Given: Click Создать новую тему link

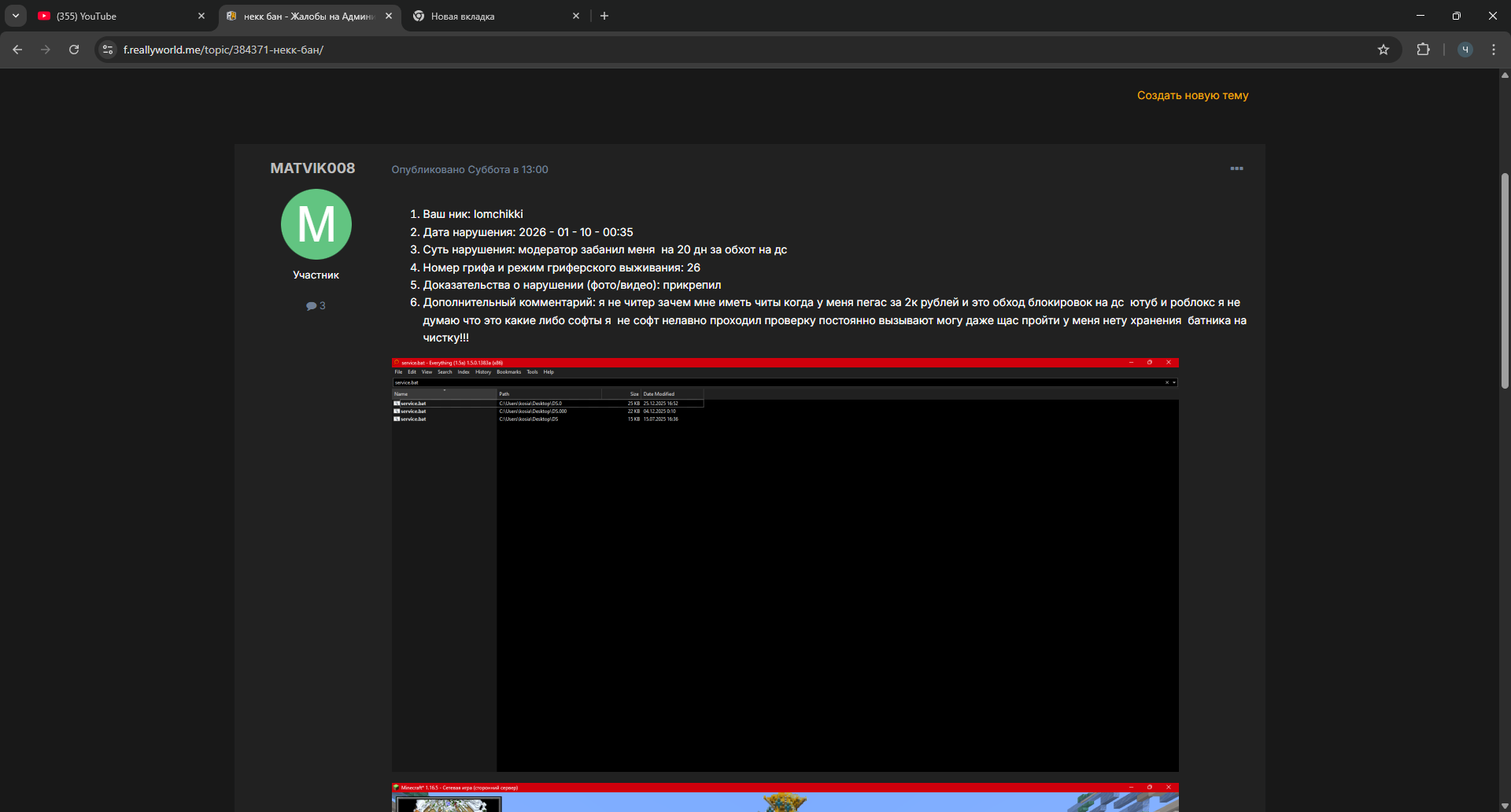Looking at the screenshot, I should point(1192,95).
